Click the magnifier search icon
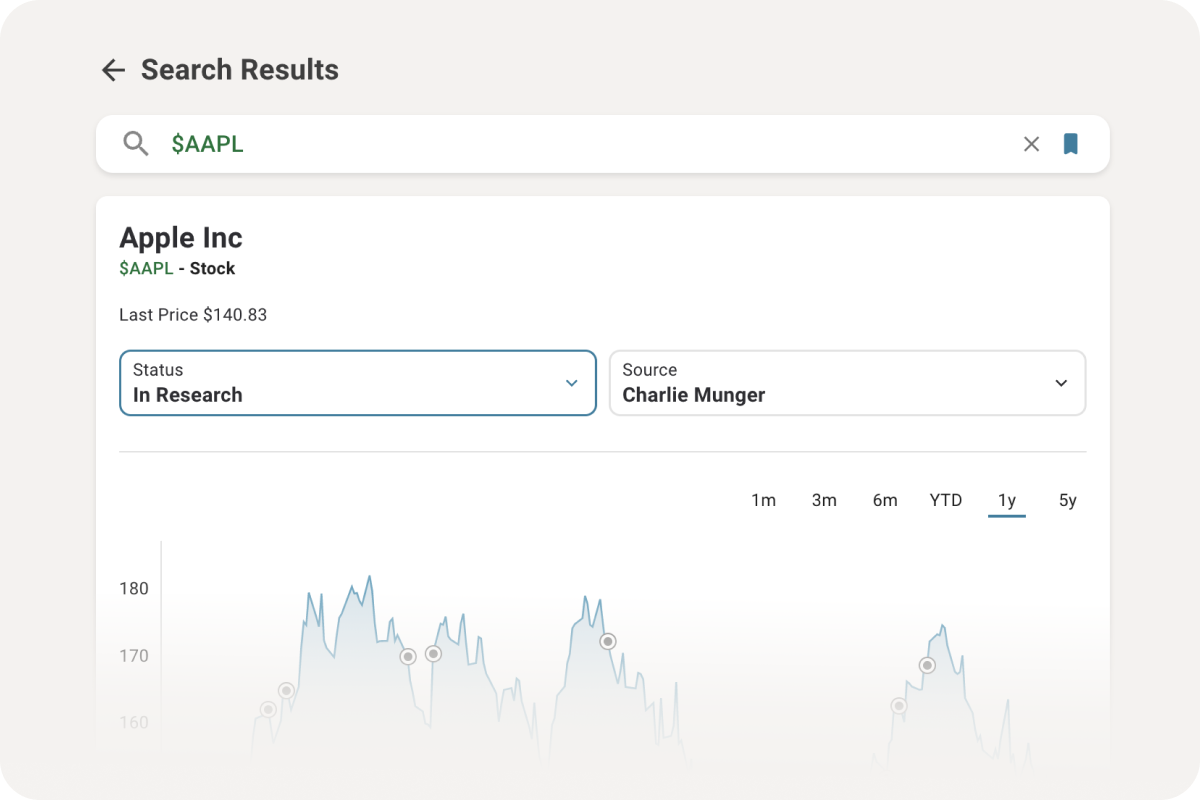The image size is (1200, 800). point(136,143)
